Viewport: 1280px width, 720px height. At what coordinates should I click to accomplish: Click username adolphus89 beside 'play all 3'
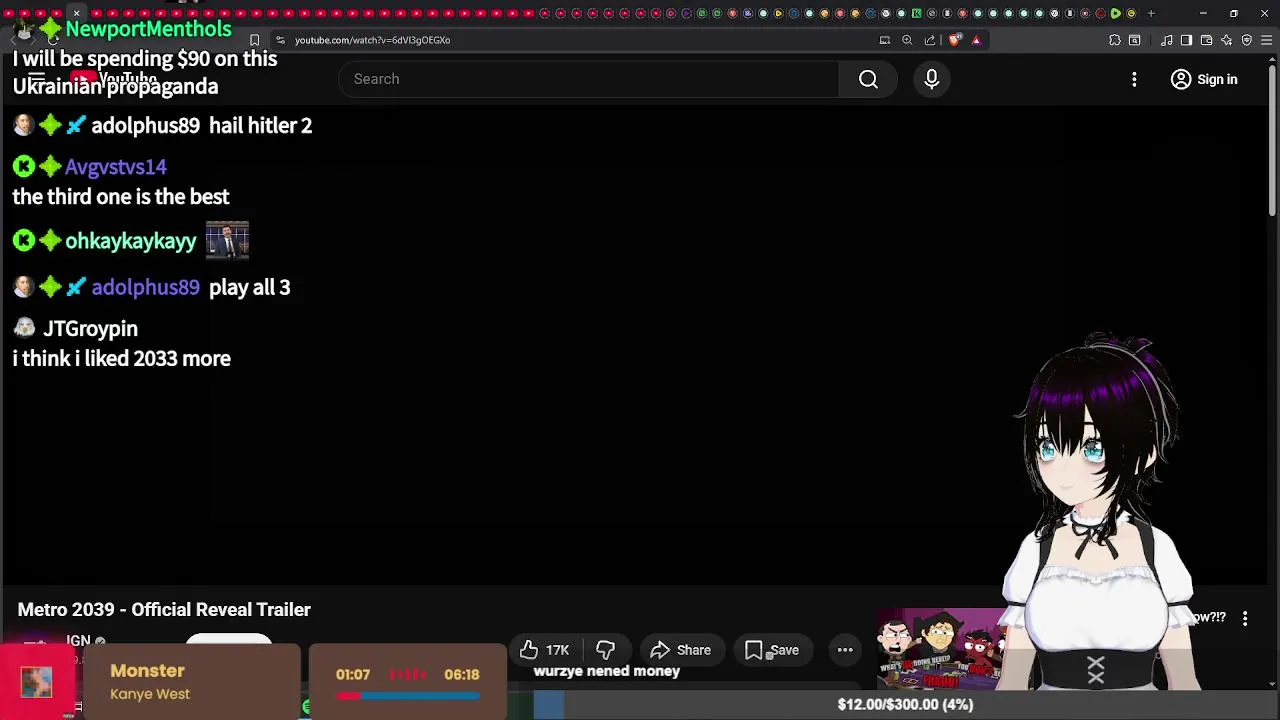145,287
